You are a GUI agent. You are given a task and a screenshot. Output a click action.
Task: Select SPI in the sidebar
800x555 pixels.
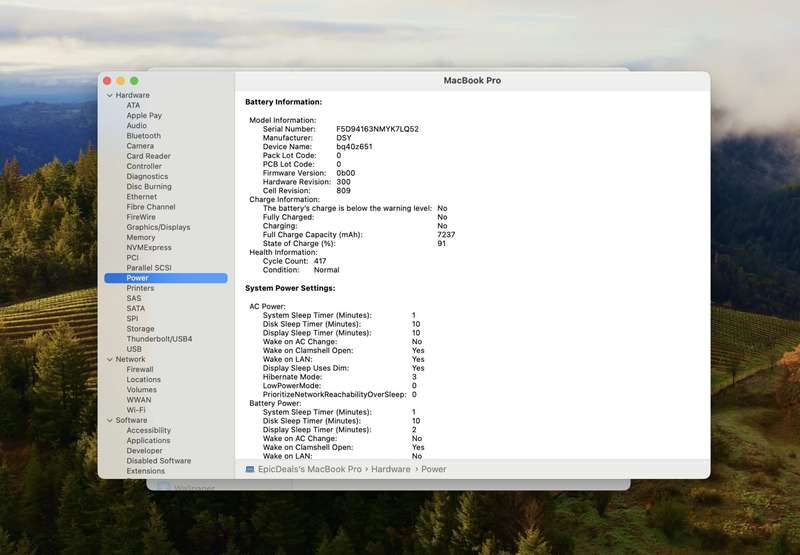point(132,319)
